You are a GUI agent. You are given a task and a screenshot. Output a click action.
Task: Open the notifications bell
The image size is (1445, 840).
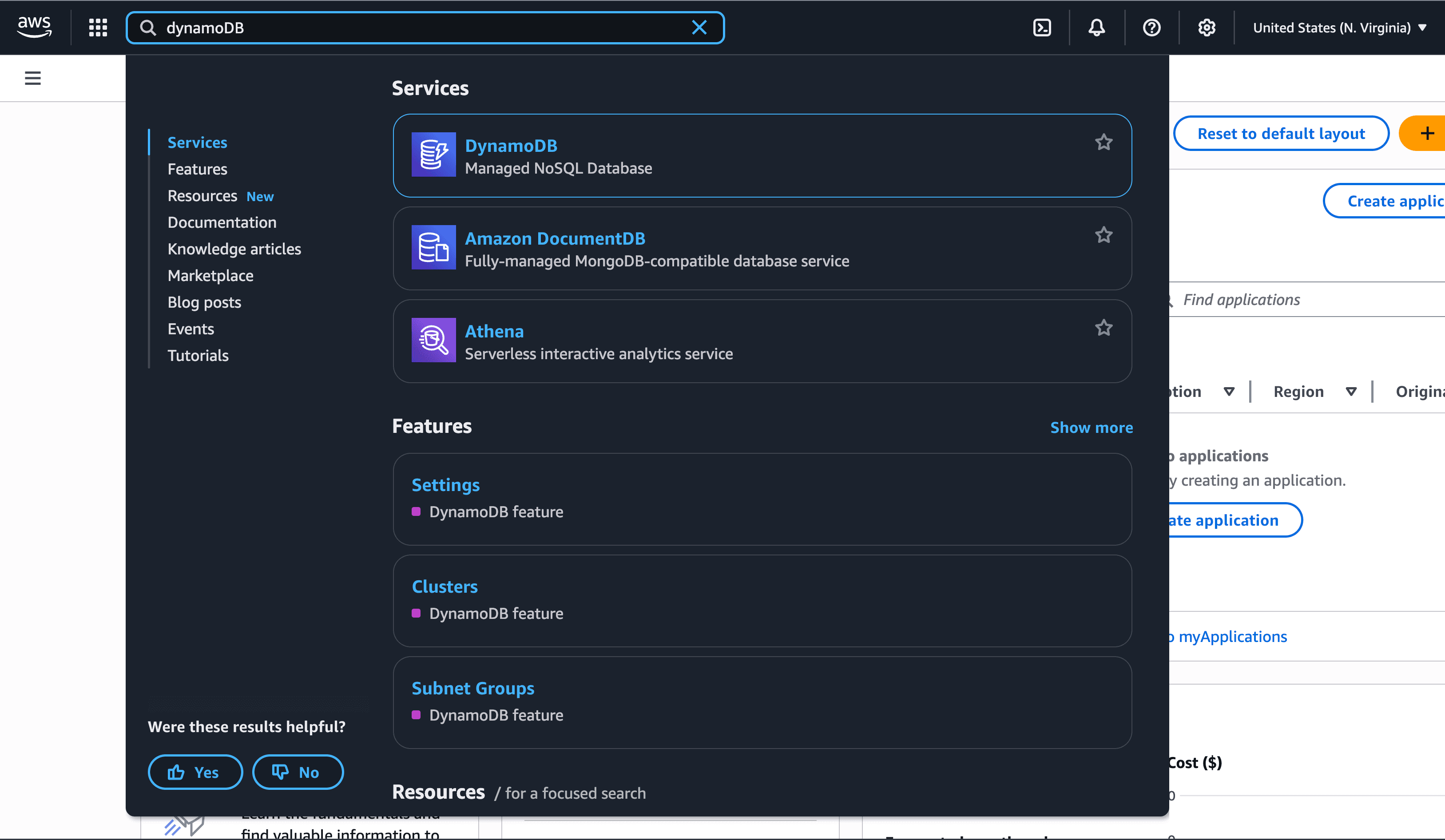(x=1096, y=27)
